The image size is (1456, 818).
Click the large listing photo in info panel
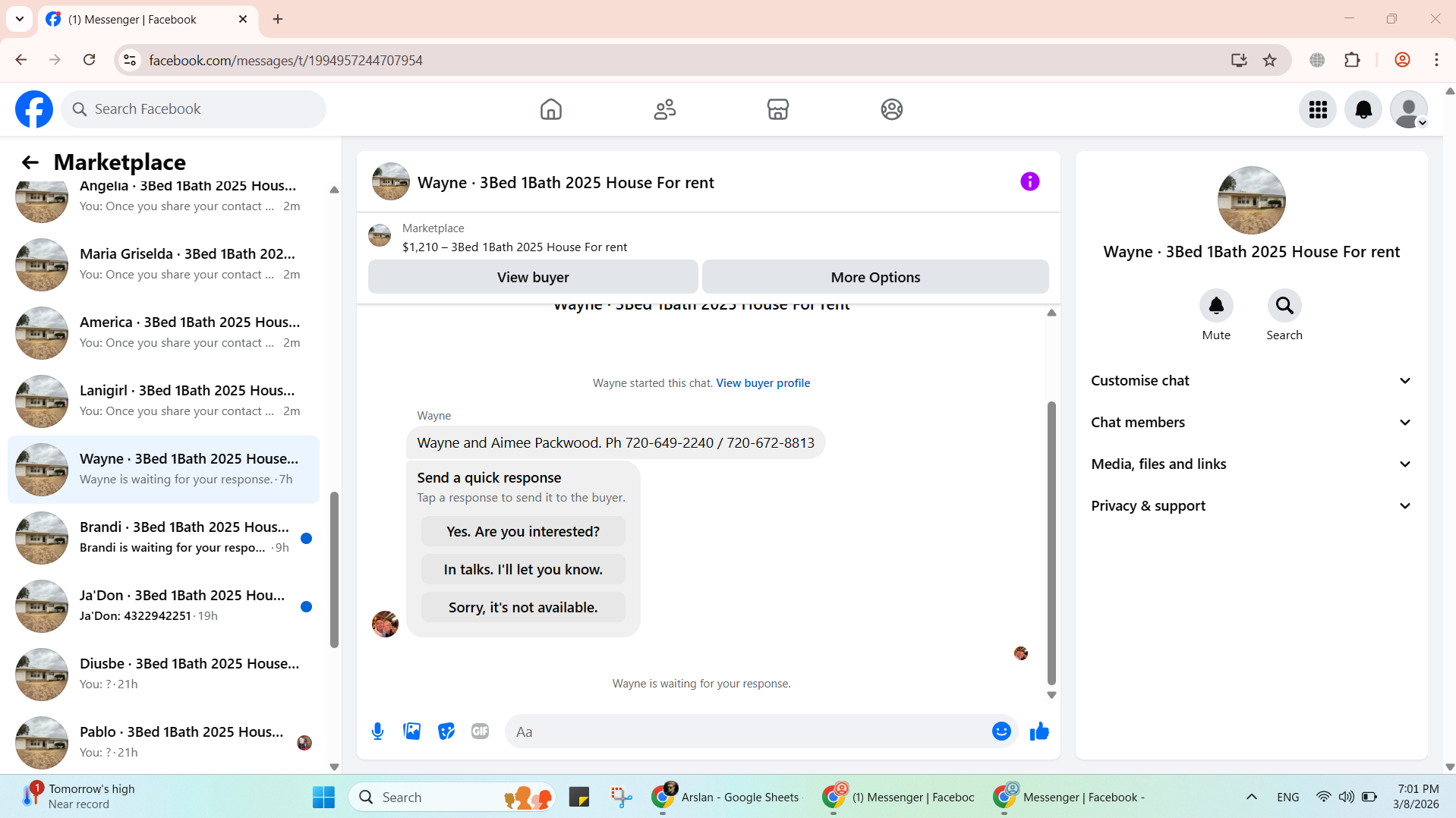tap(1251, 200)
